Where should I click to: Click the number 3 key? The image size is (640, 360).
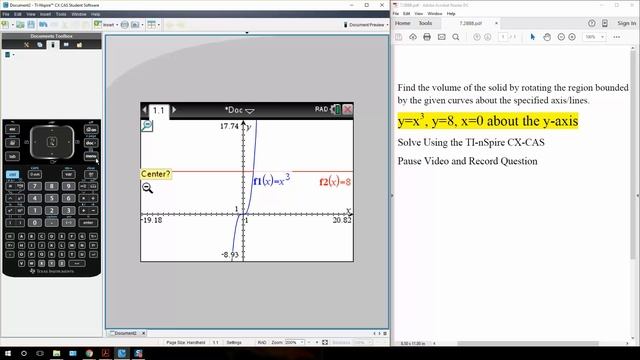pyautogui.click(x=69, y=211)
